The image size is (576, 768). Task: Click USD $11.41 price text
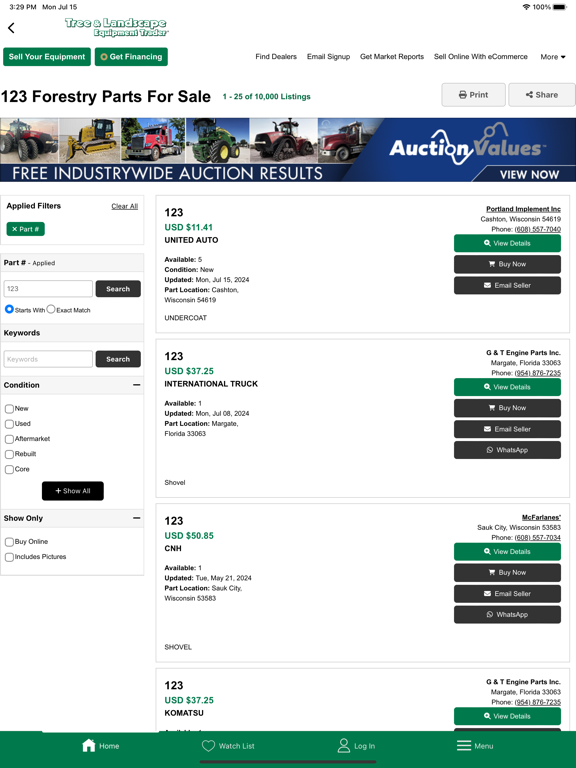[x=189, y=227]
